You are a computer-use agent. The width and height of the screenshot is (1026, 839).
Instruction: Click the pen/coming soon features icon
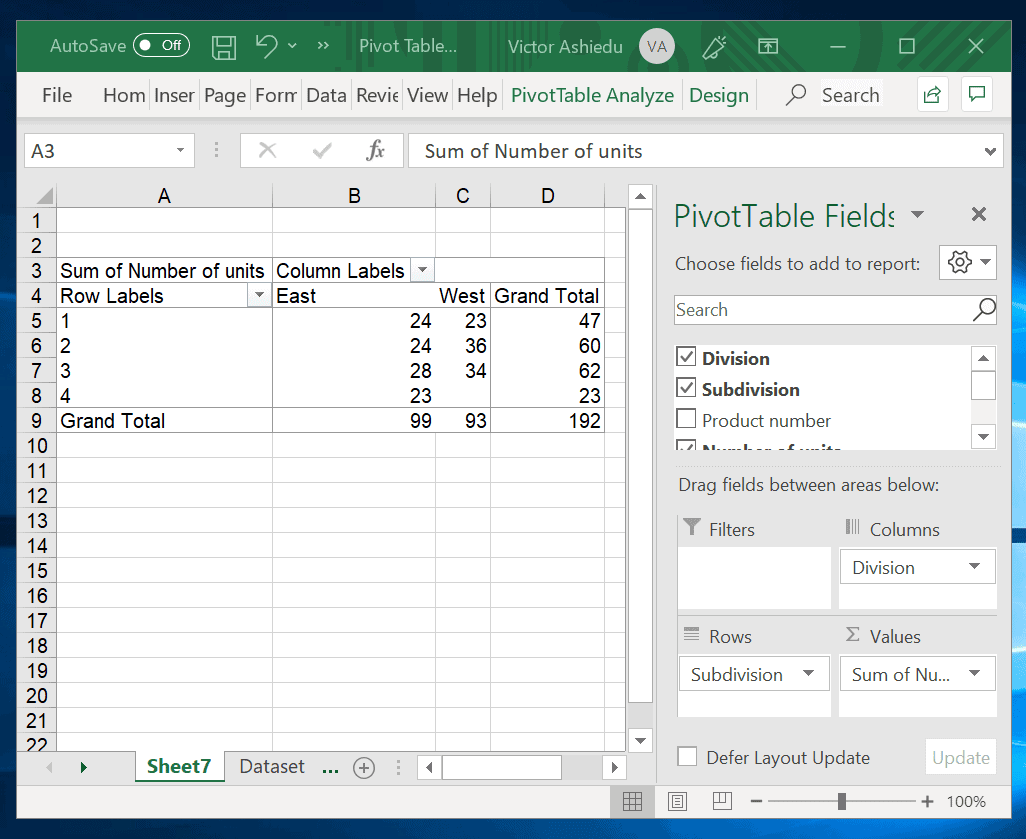pos(714,46)
